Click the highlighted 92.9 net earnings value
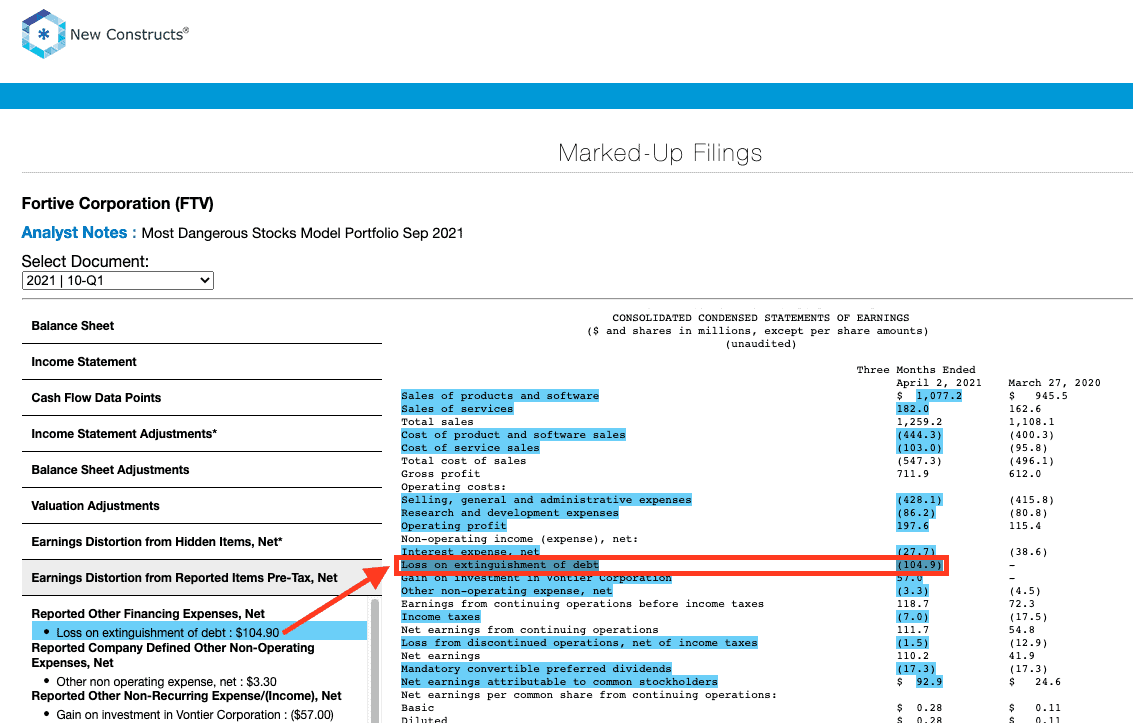This screenshot has width=1133, height=723. click(x=929, y=682)
